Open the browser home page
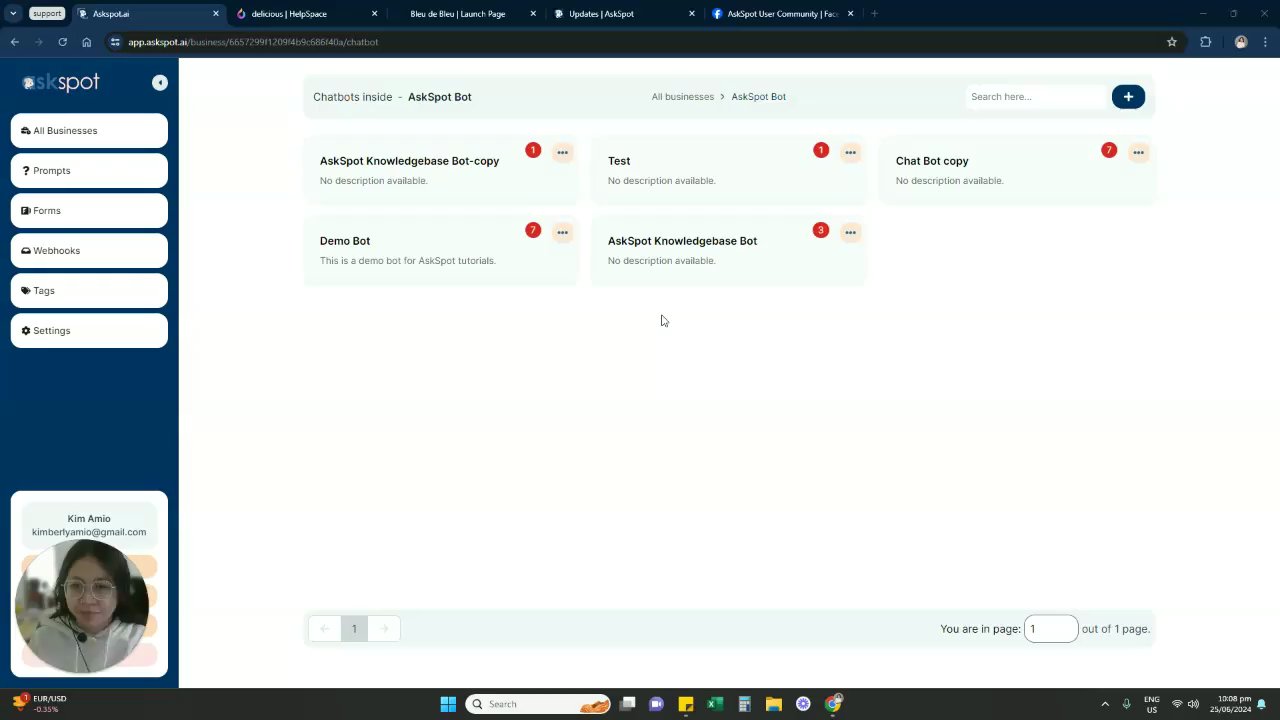The height and width of the screenshot is (720, 1280). click(x=86, y=42)
